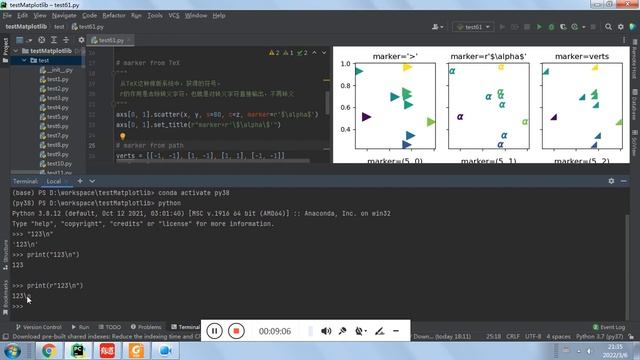
Task: Open the video camera app in taskbar
Action: click(165, 351)
